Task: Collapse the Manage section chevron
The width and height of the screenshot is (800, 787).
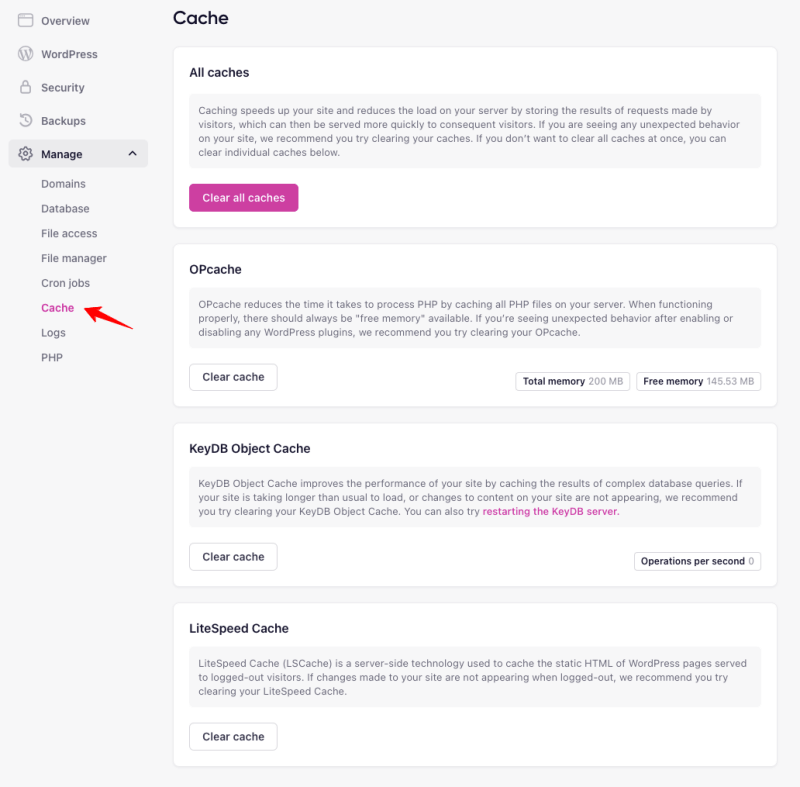Action: (x=131, y=153)
